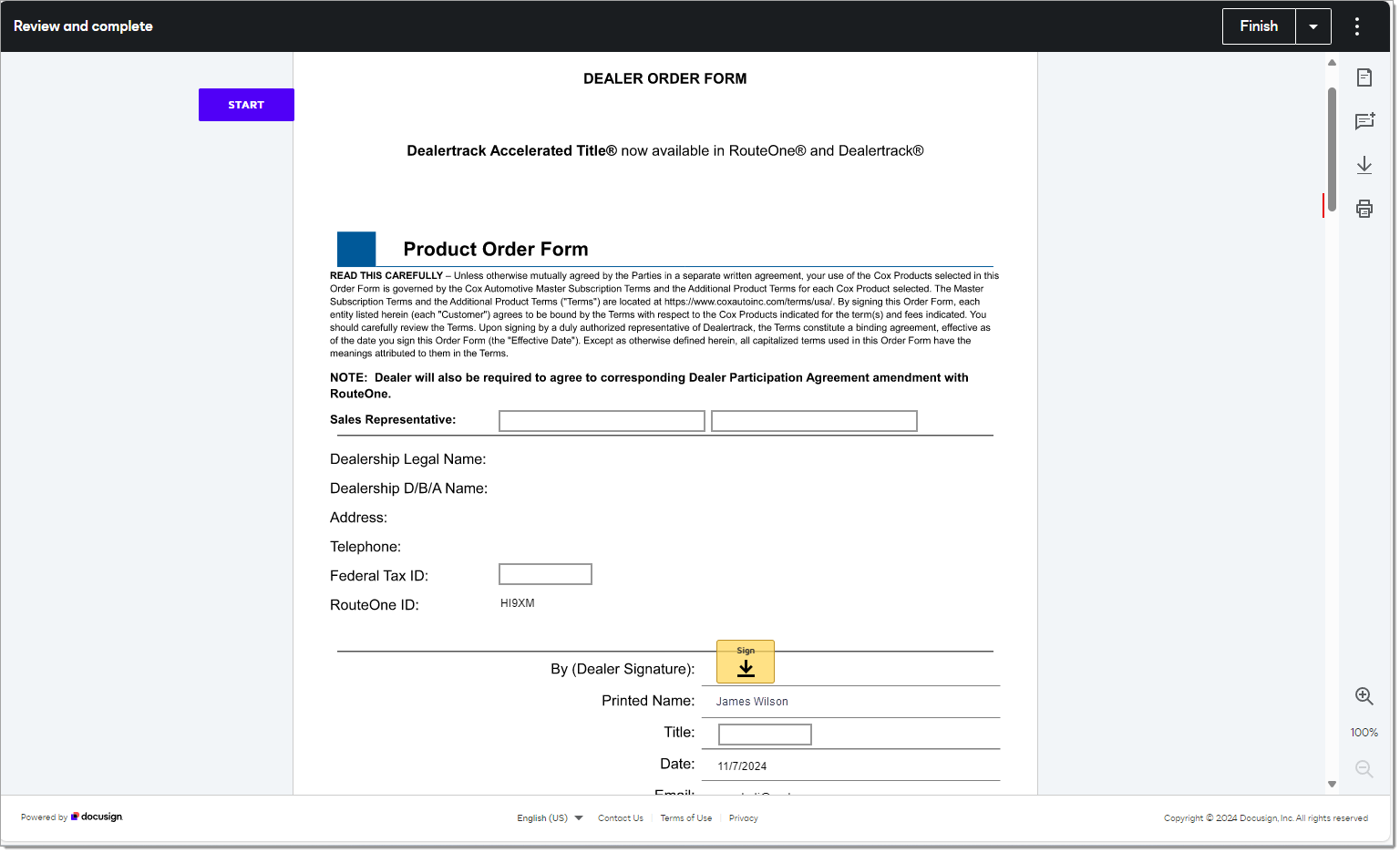Click the add comment icon

click(x=1364, y=121)
